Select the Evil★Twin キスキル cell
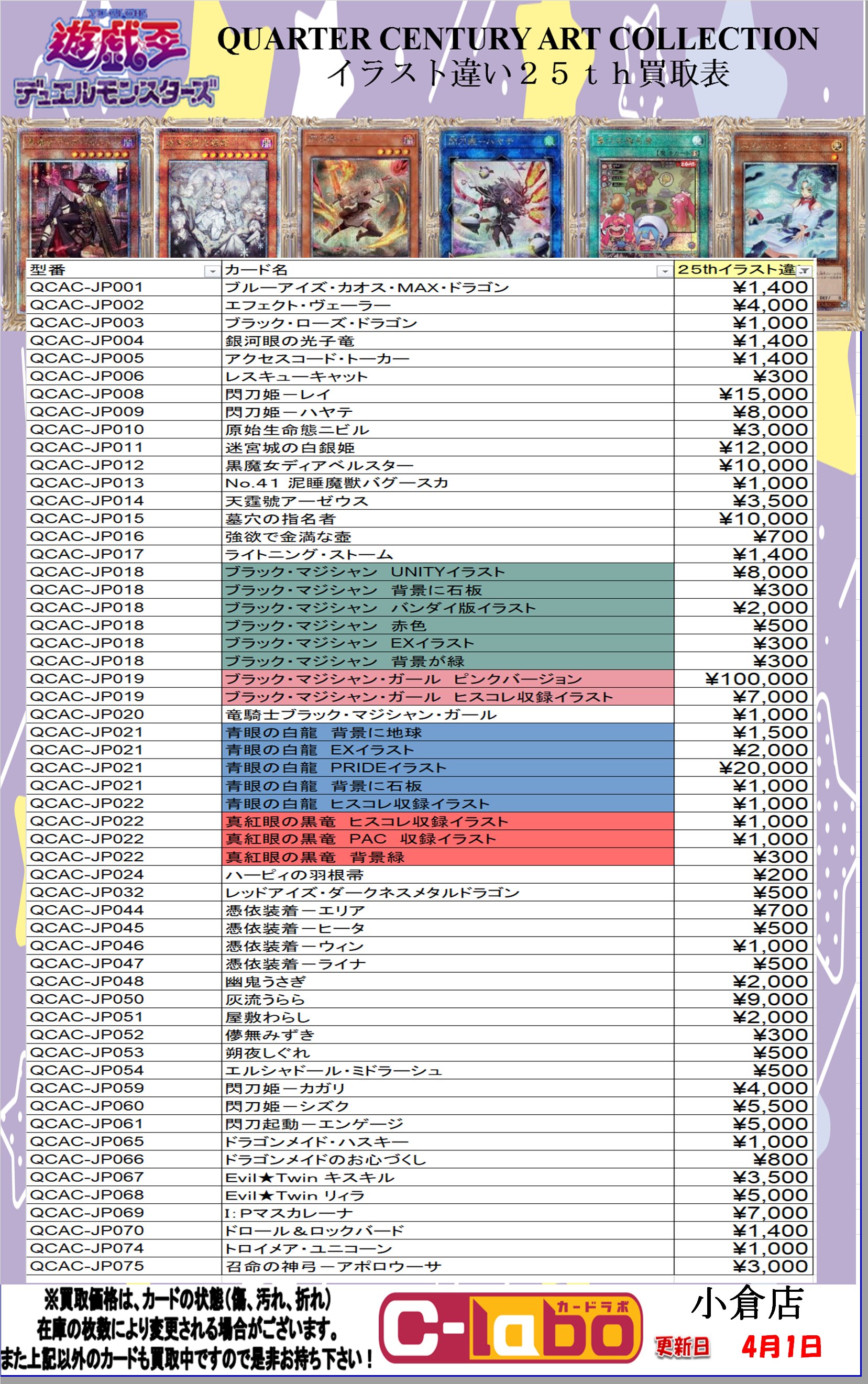Image resolution: width=868 pixels, height=1384 pixels. [x=448, y=1178]
